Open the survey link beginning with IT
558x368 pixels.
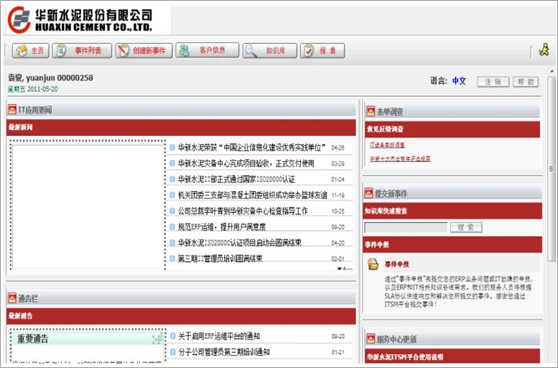point(387,145)
